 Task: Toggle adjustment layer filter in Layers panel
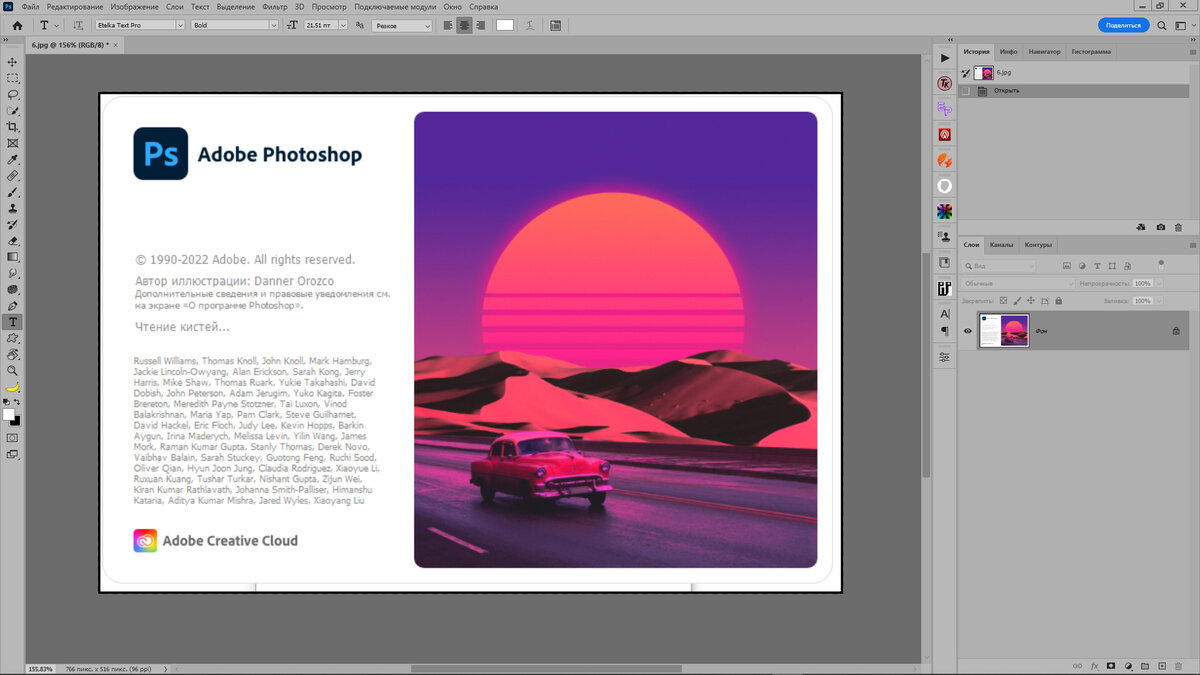point(1082,266)
